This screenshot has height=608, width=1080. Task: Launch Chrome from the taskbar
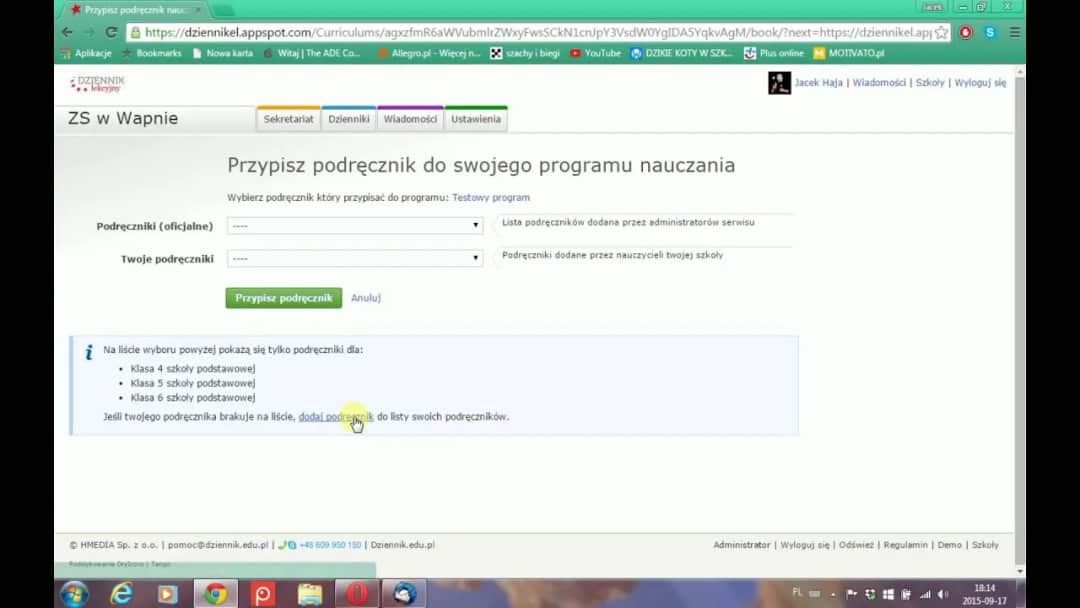point(215,593)
